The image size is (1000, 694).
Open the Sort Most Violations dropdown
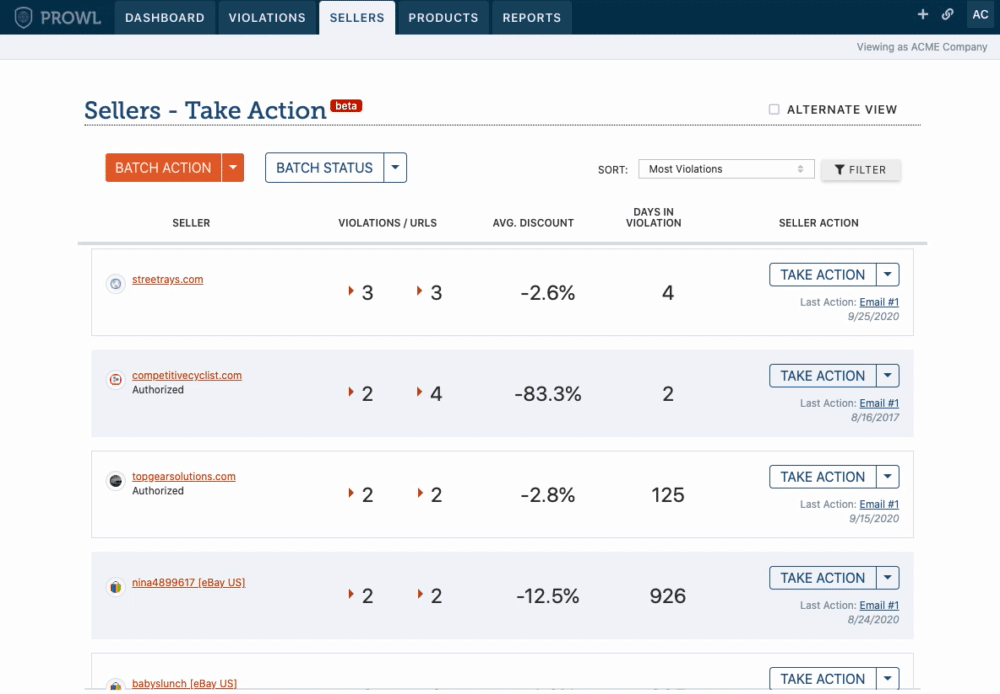click(726, 169)
